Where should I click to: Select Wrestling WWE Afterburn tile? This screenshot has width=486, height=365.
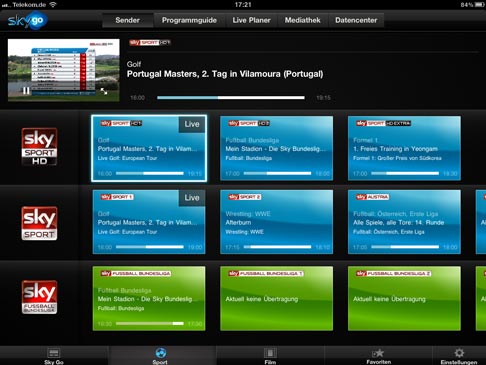[x=276, y=222]
